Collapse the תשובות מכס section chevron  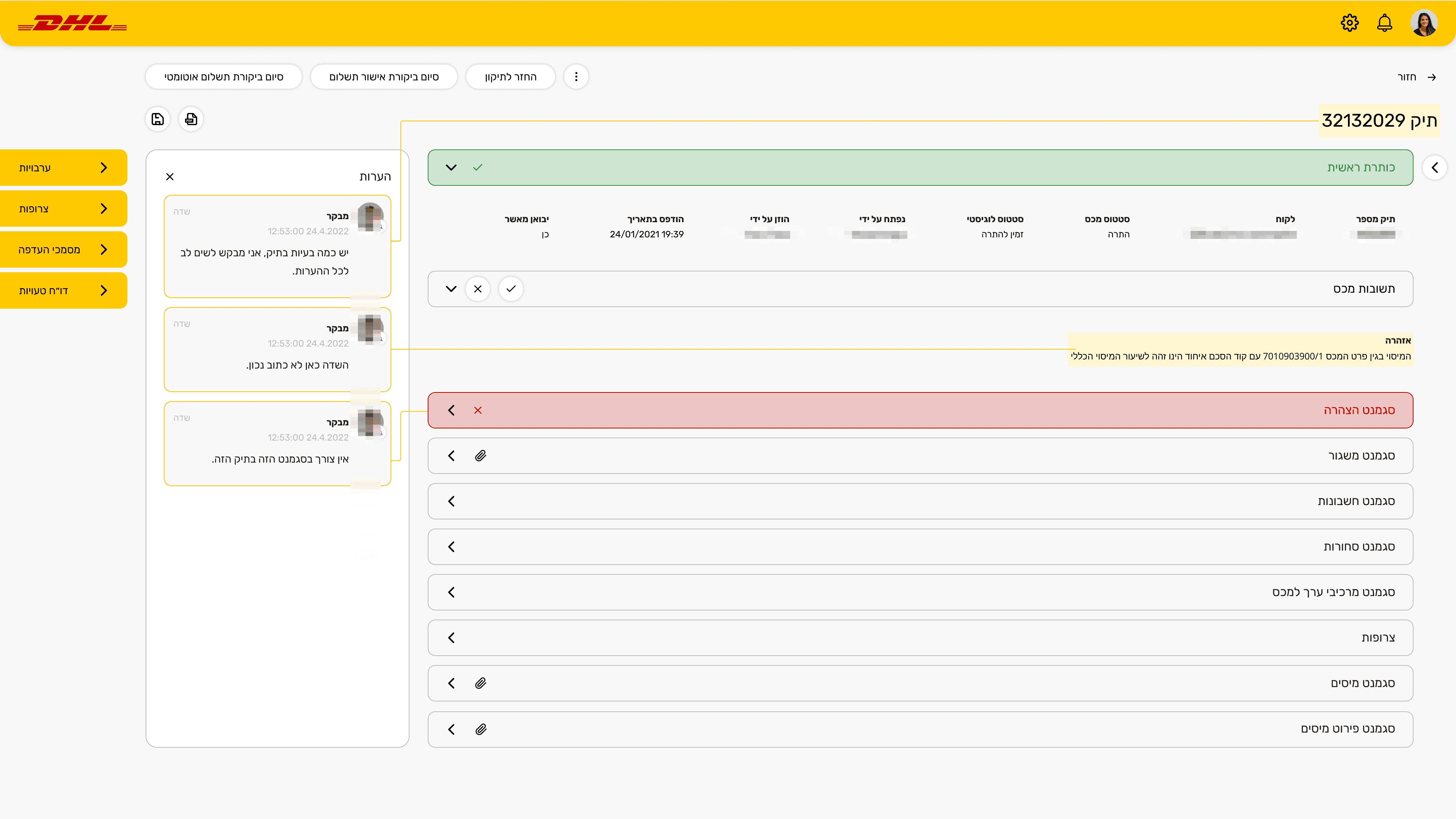click(x=451, y=289)
